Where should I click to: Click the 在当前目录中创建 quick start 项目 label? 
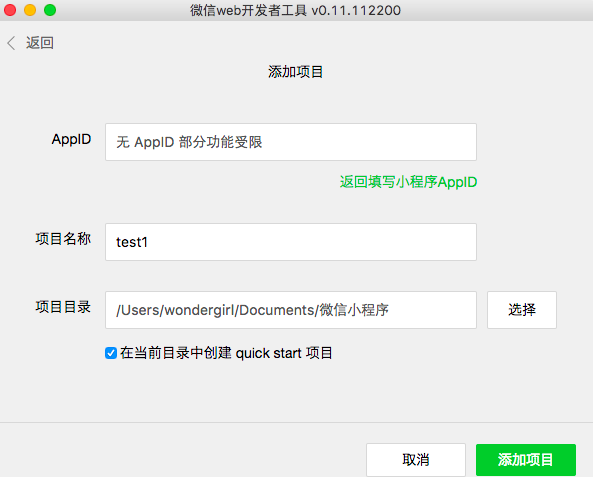tap(226, 353)
